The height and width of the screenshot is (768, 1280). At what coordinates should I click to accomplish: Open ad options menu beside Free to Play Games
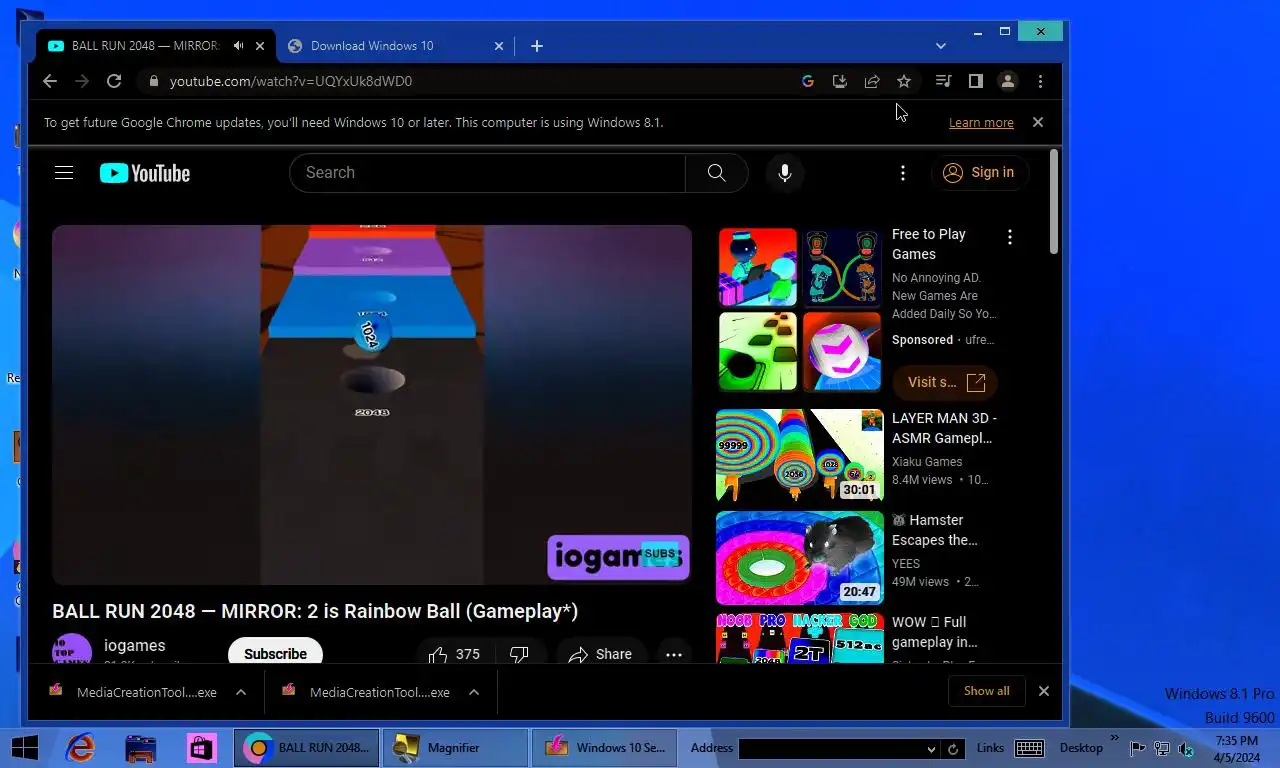tap(1010, 237)
